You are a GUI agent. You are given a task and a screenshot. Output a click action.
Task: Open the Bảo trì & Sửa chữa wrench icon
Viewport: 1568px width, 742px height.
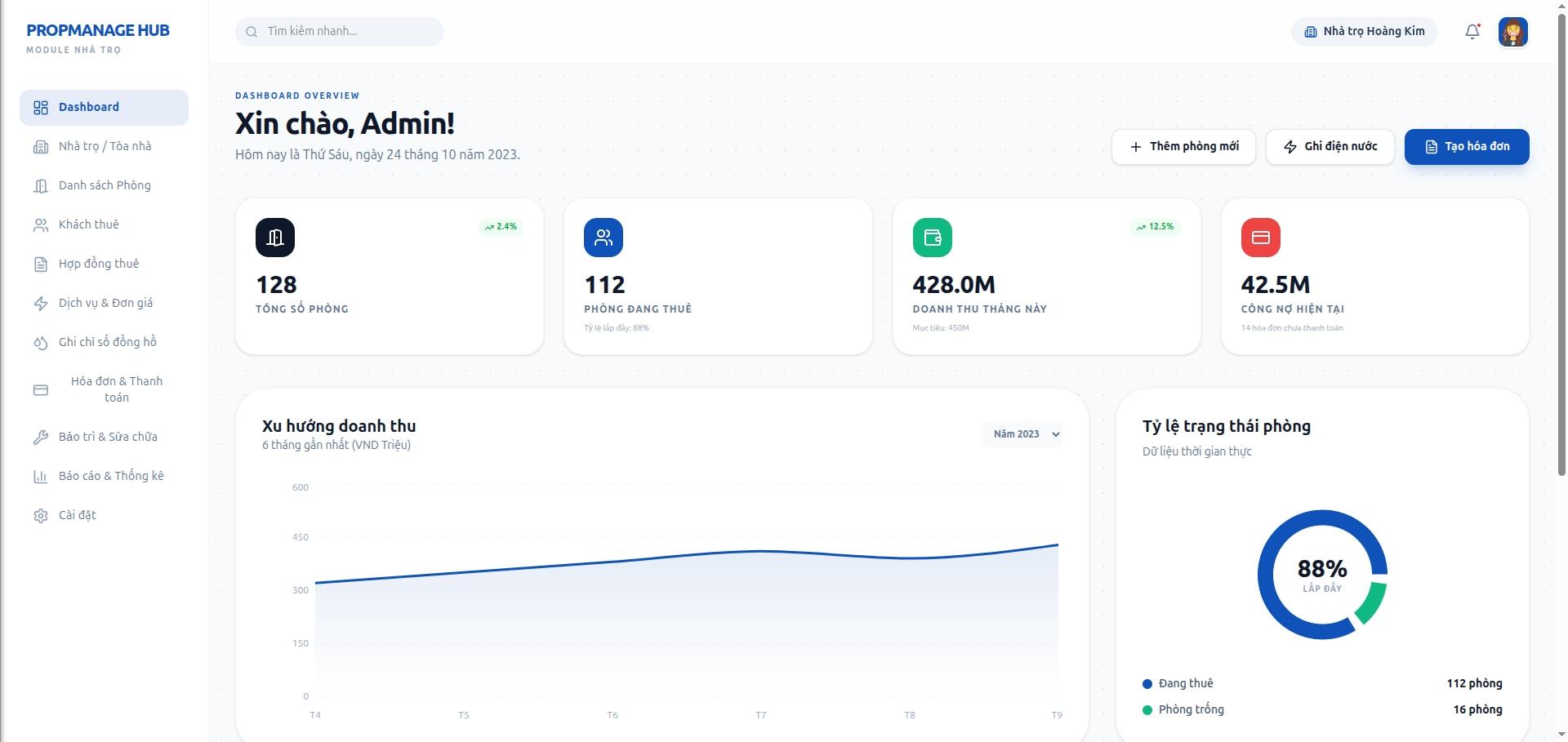[41, 437]
